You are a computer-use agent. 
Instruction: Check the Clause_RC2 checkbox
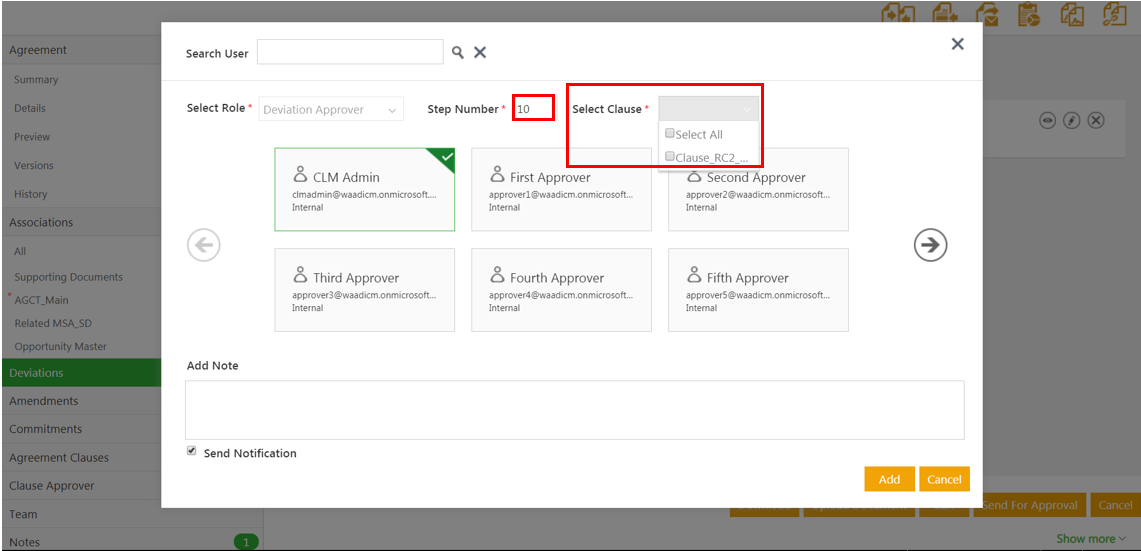[670, 157]
